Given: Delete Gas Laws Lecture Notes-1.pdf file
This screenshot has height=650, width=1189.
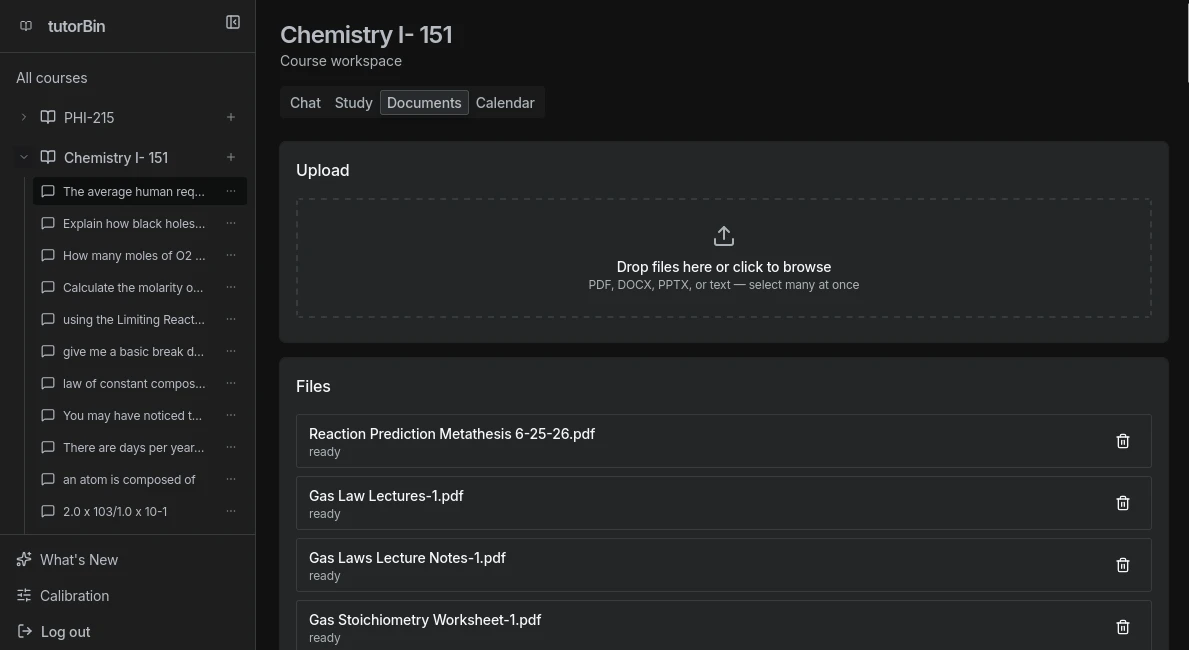Looking at the screenshot, I should pos(1123,565).
